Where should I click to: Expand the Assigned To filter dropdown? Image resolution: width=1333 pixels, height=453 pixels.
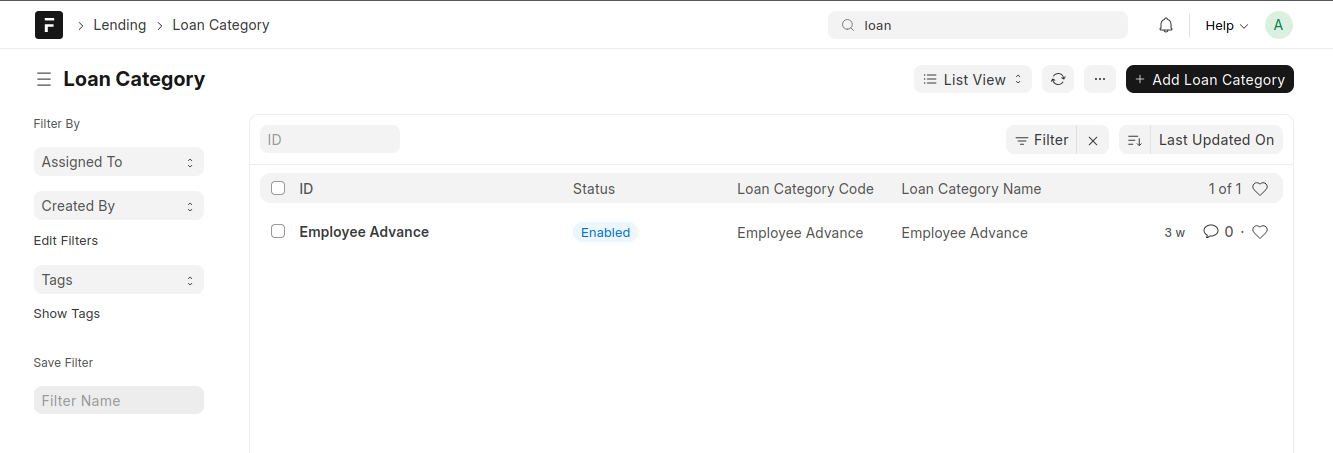coord(119,162)
